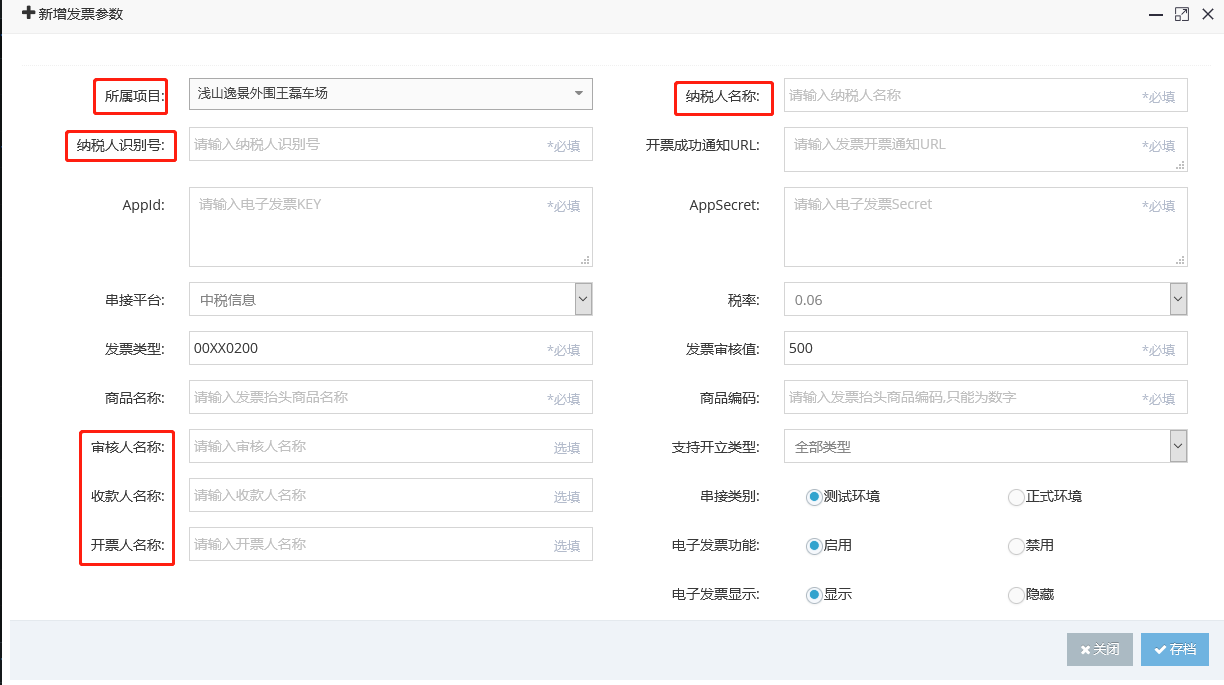Switch 串接类别 to 正式环境
This screenshot has height=685, width=1224.
tap(1015, 496)
